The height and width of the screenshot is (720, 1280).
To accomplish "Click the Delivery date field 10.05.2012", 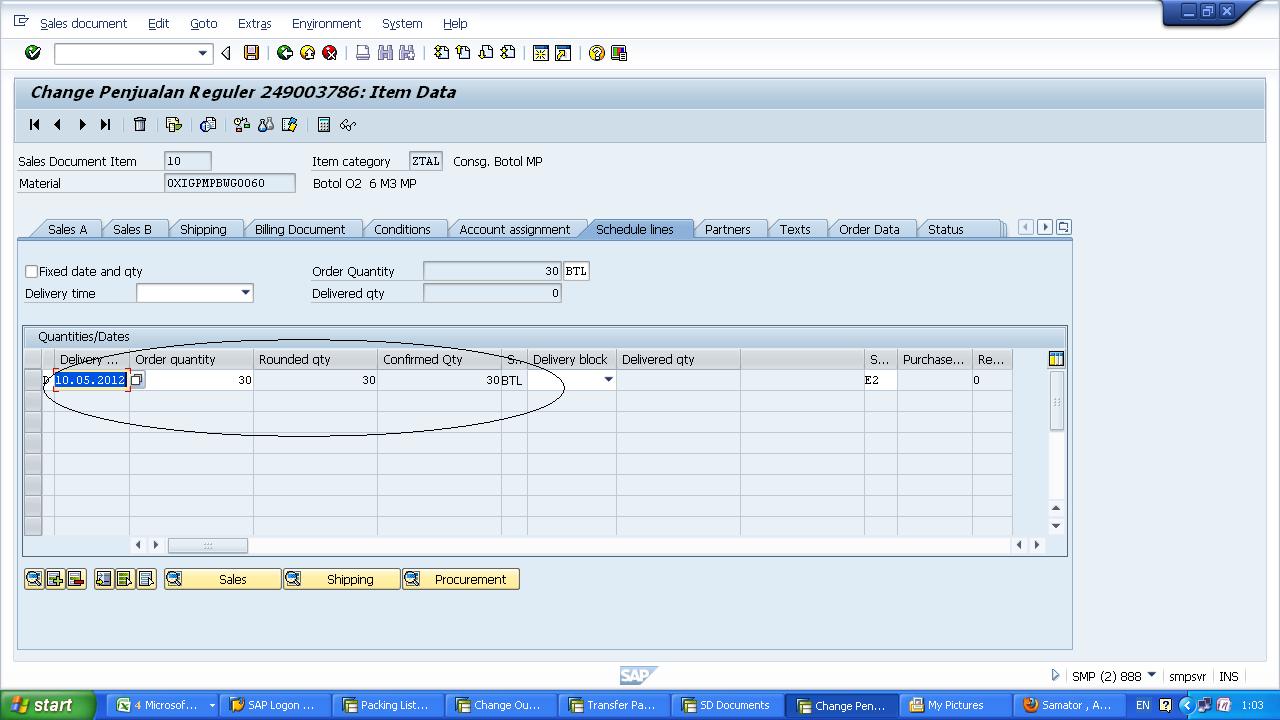I will point(91,380).
